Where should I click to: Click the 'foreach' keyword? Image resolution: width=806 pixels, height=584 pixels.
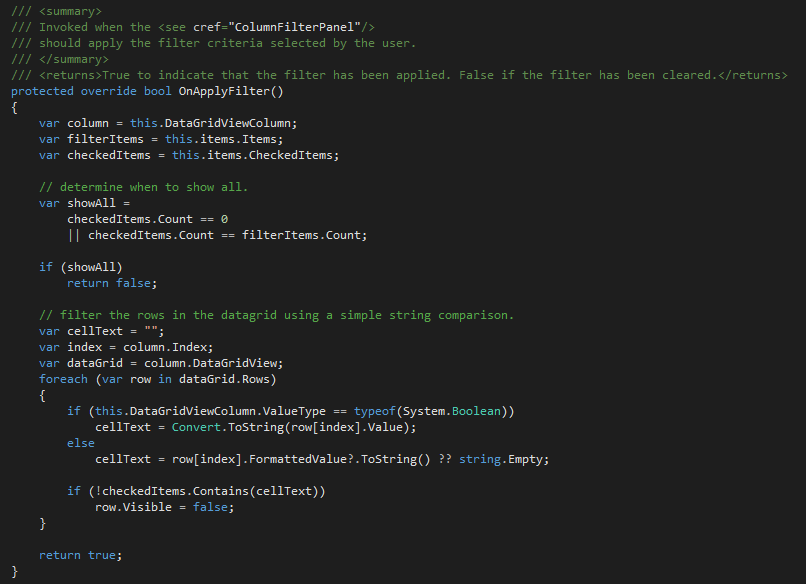point(63,379)
